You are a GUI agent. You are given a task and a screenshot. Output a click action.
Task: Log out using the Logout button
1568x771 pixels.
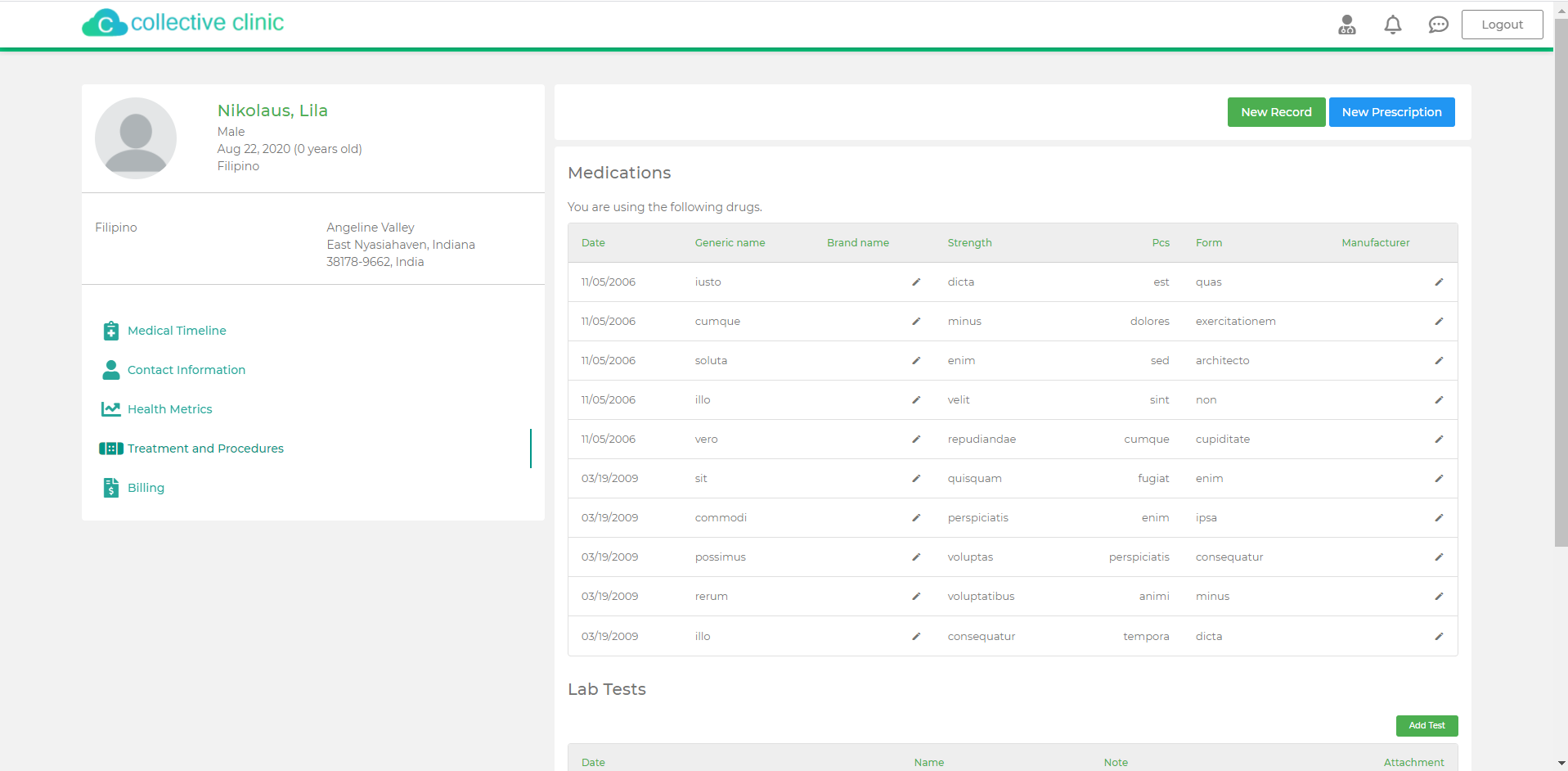coord(1502,25)
